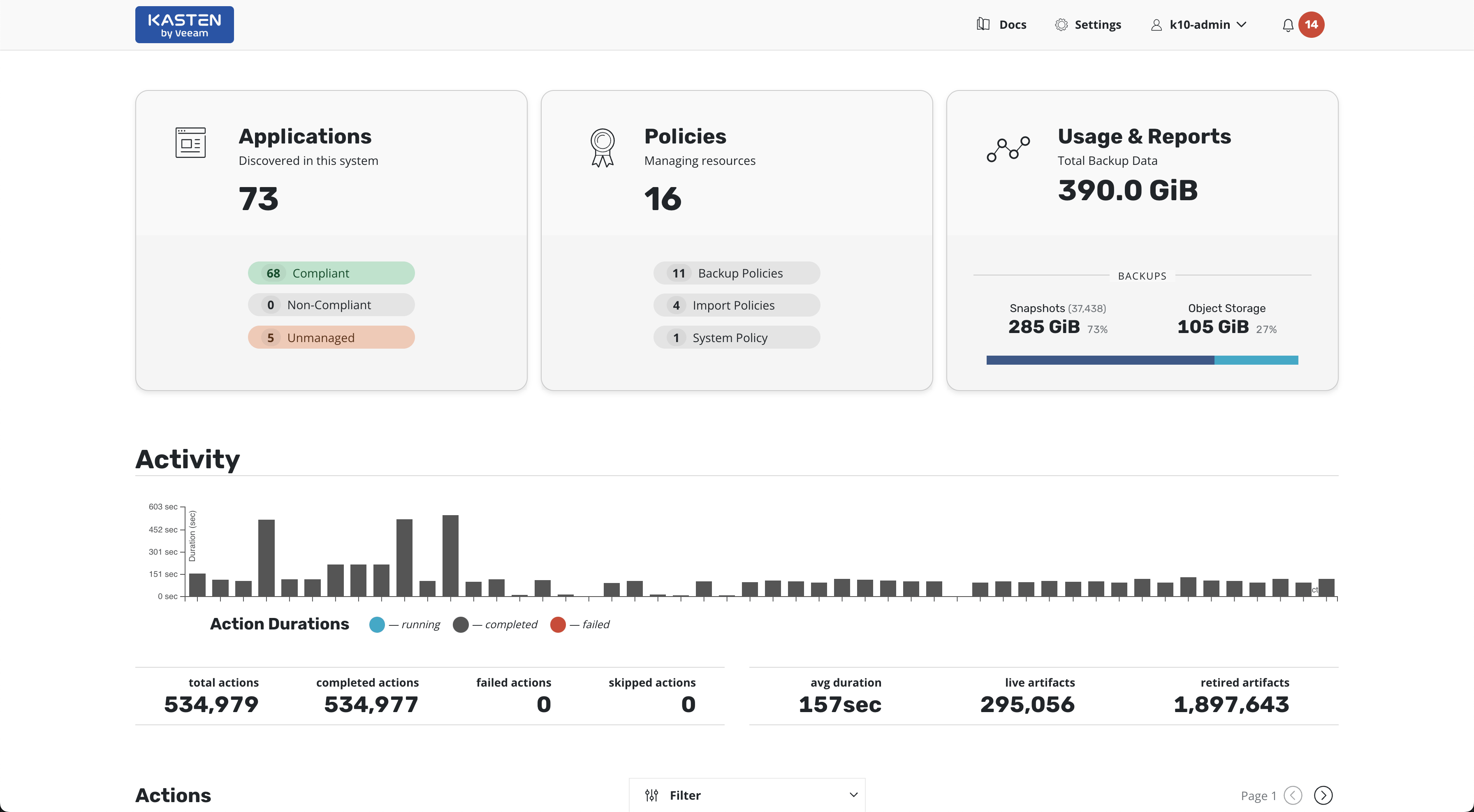Open notifications via the bell icon
Image resolution: width=1474 pixels, height=812 pixels.
1287,25
